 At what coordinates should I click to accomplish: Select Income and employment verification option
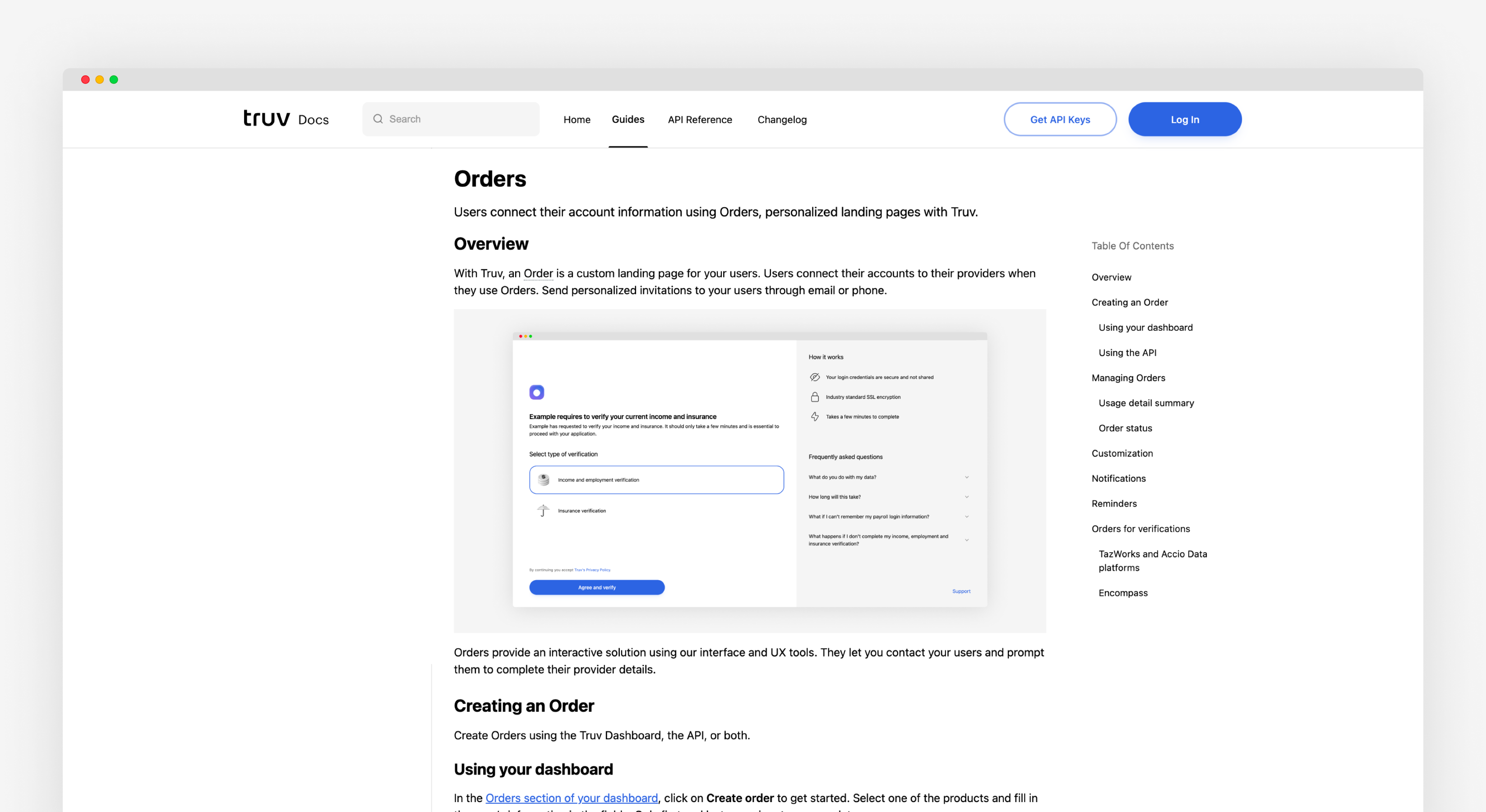tap(656, 480)
